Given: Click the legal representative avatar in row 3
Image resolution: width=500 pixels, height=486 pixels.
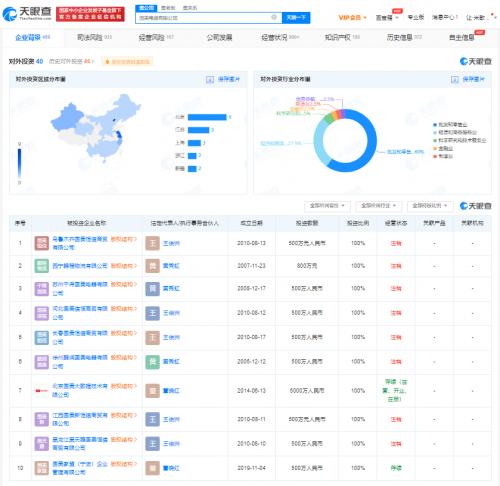Looking at the screenshot, I should pos(152,288).
